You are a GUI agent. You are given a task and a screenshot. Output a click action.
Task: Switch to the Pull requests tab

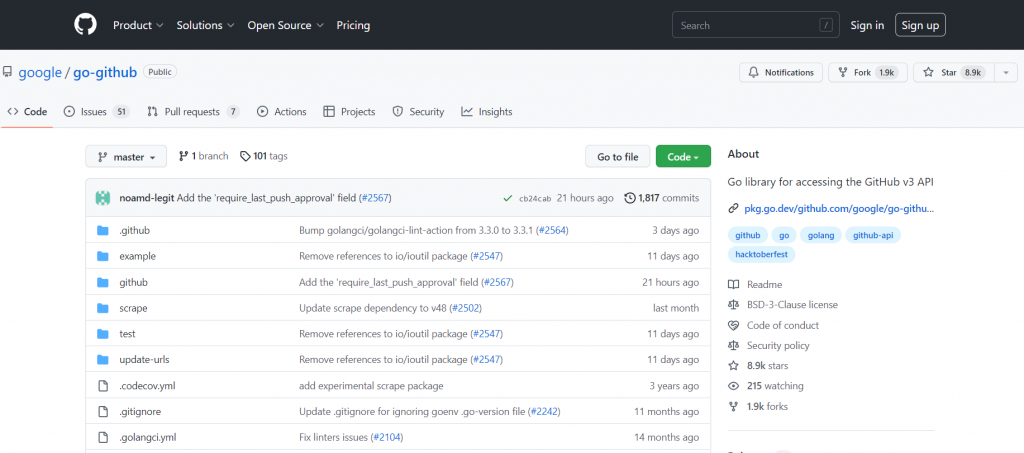(x=193, y=112)
